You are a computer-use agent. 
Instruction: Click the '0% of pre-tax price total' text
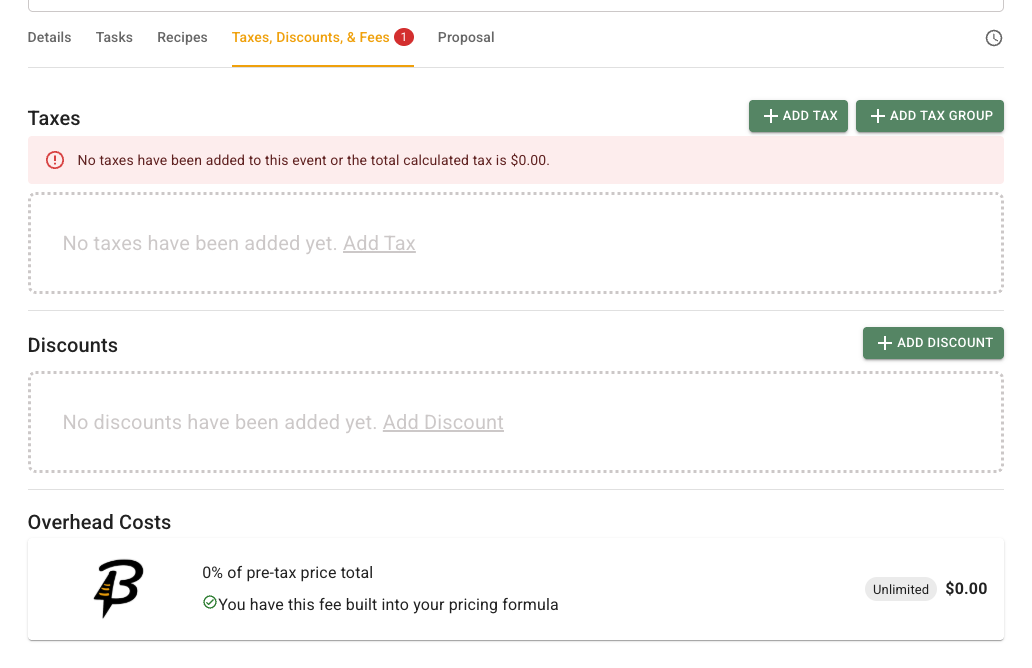(x=288, y=573)
